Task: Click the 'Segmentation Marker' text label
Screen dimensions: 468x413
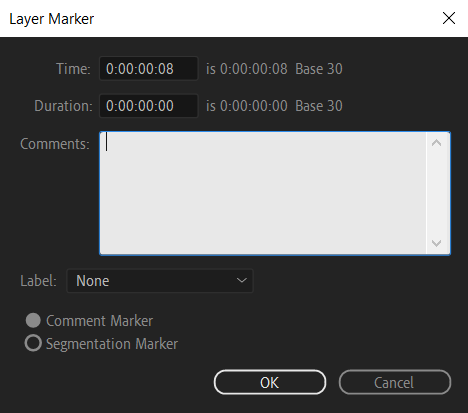Action: pos(112,344)
